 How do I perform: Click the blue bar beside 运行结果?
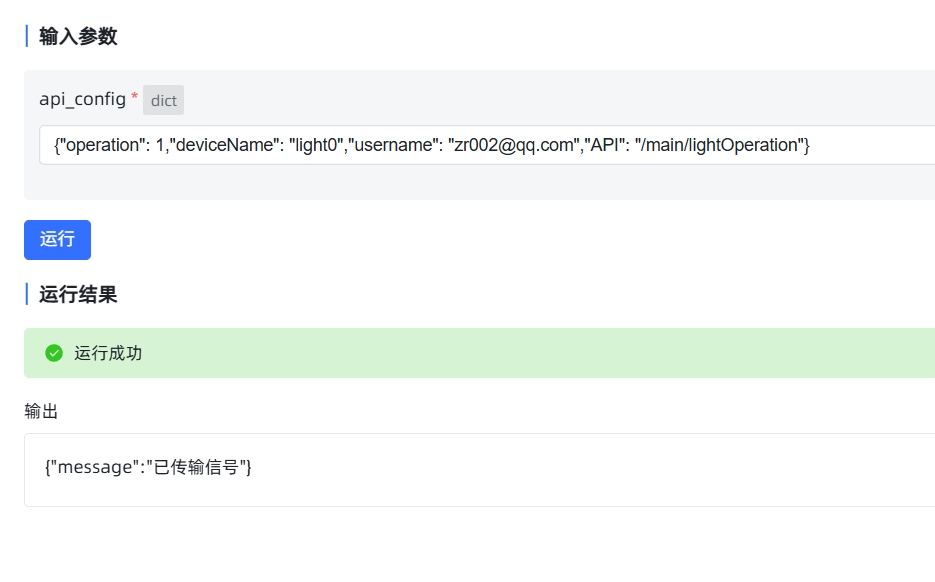27,294
